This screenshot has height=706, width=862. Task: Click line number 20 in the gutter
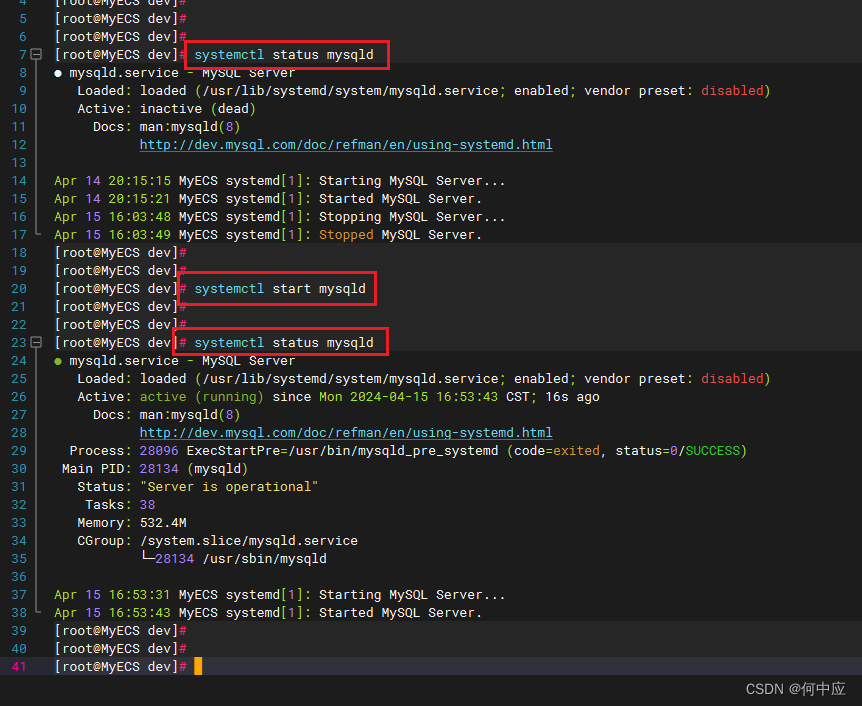[19, 289]
